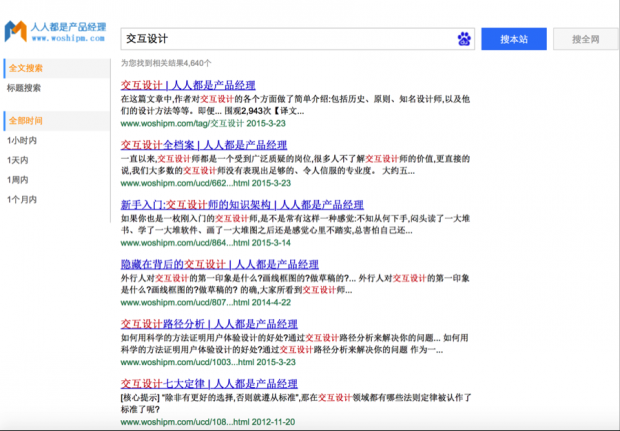
Task: Filter results to 1小时内
Action: [x=22, y=140]
